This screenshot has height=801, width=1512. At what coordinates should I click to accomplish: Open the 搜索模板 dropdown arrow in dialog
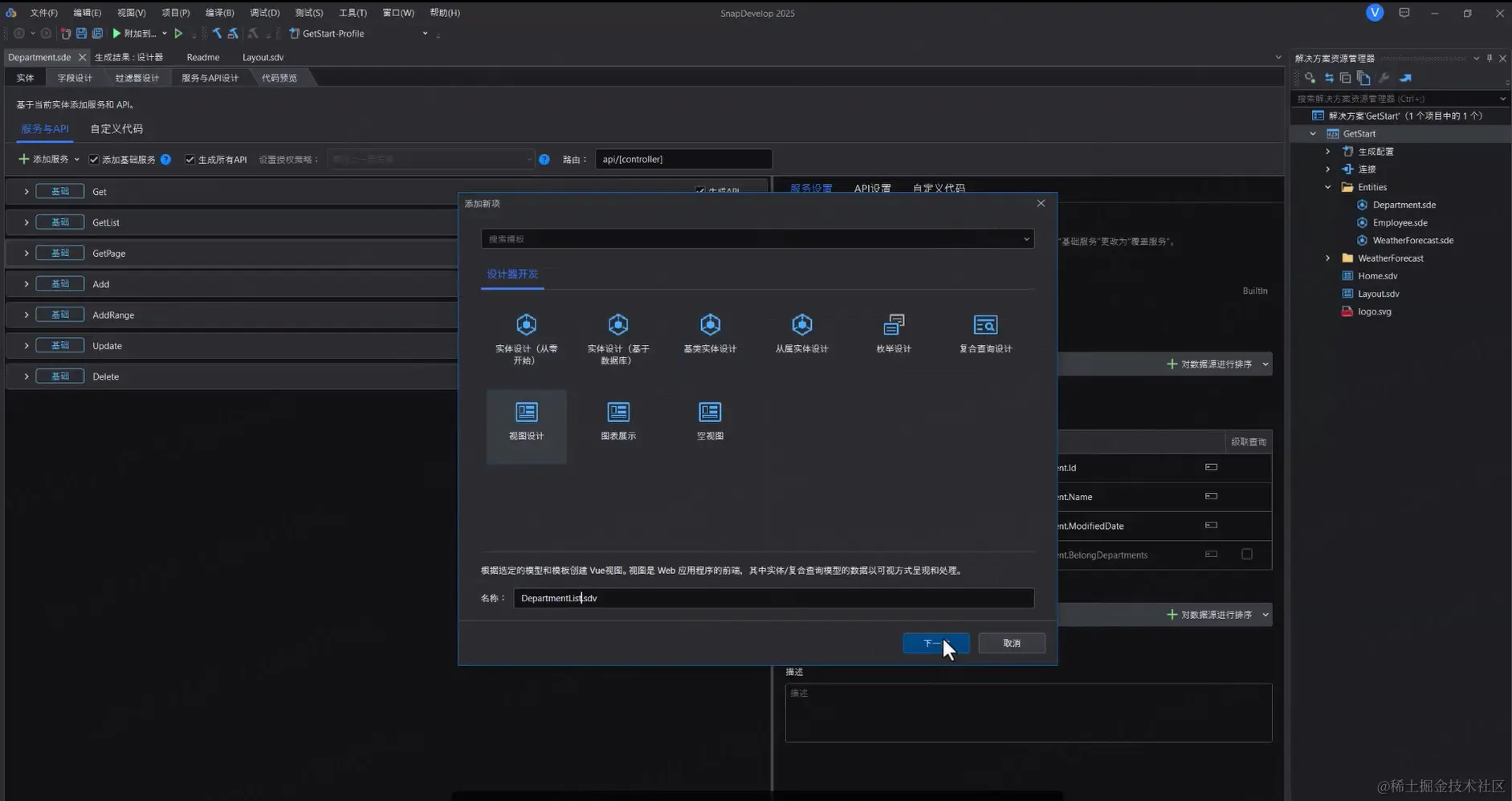(x=1026, y=239)
